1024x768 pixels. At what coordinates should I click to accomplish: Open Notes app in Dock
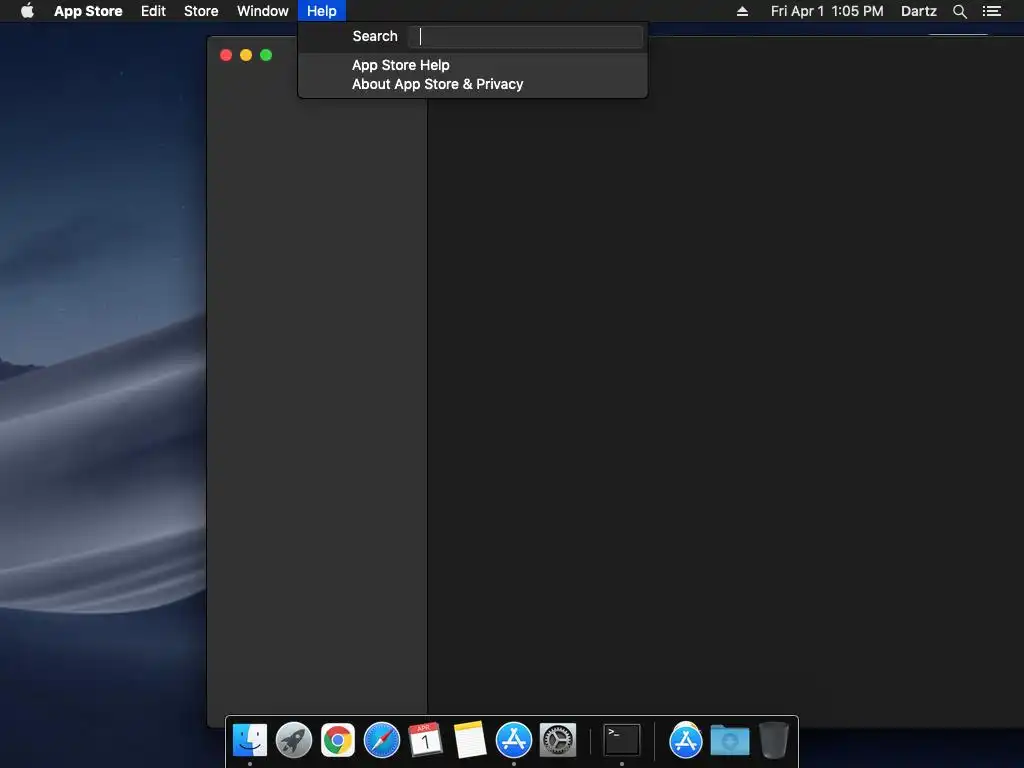tap(470, 741)
